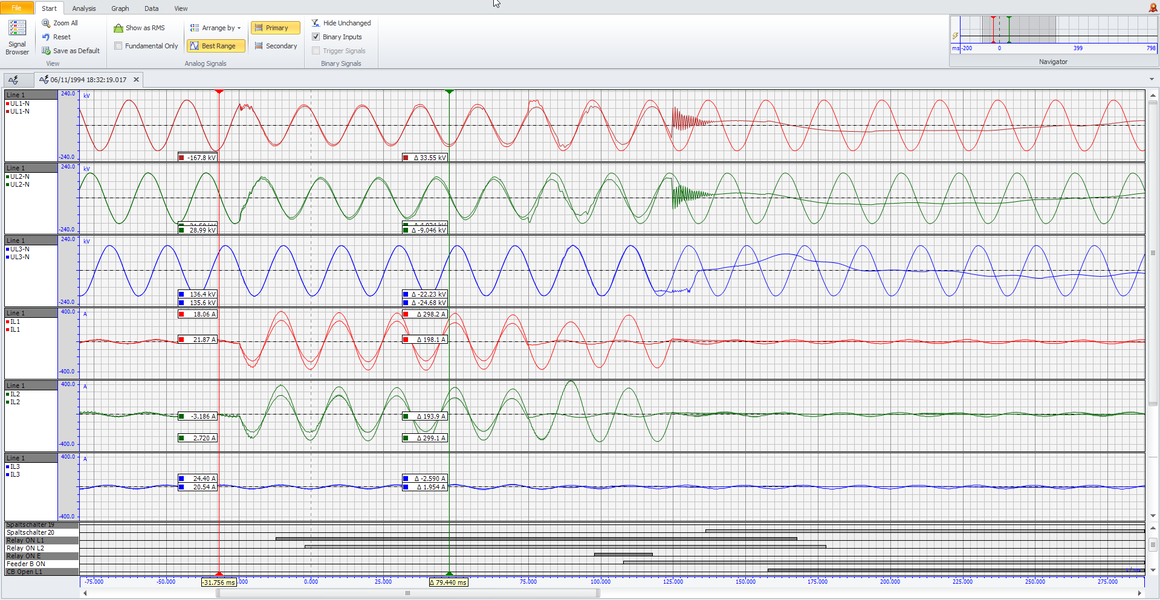Switch to the Graph ribbon tab
The width and height of the screenshot is (1160, 600).
click(x=120, y=8)
